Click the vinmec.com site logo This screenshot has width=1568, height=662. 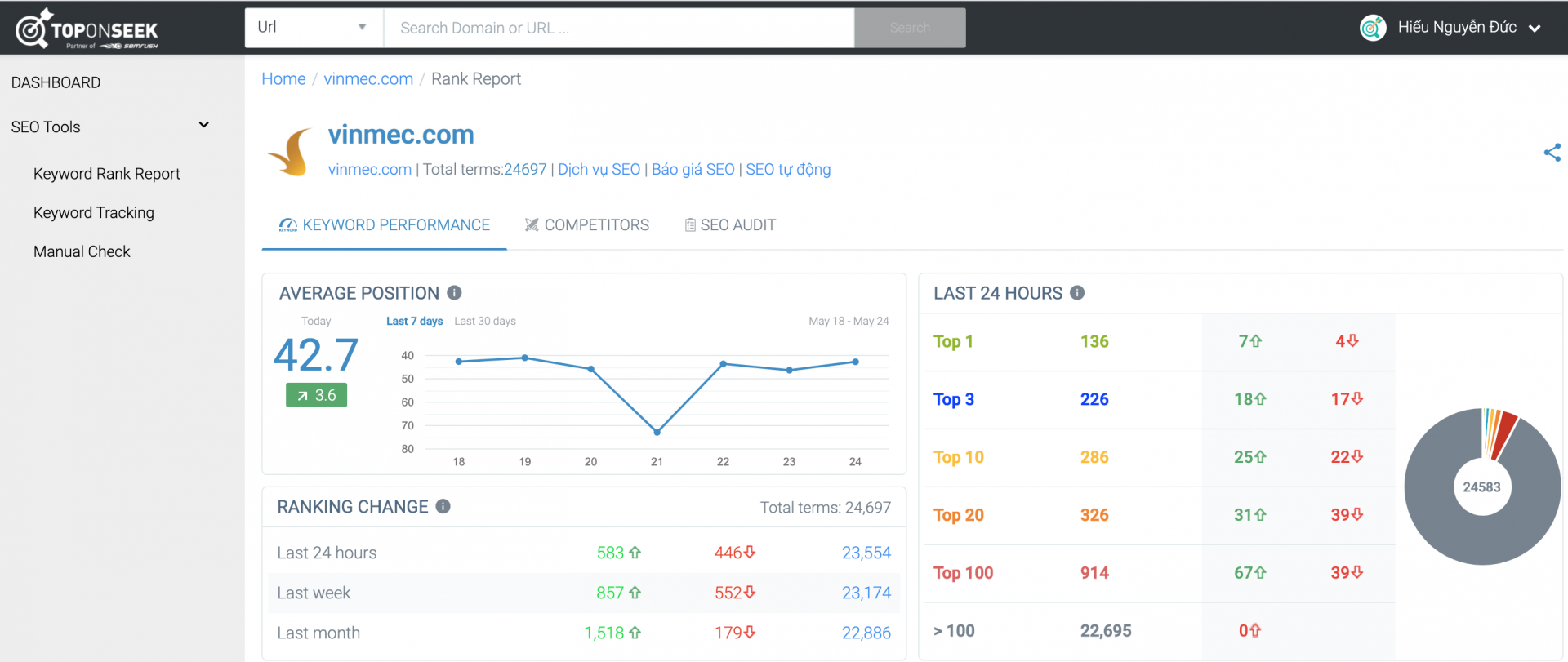coord(291,153)
